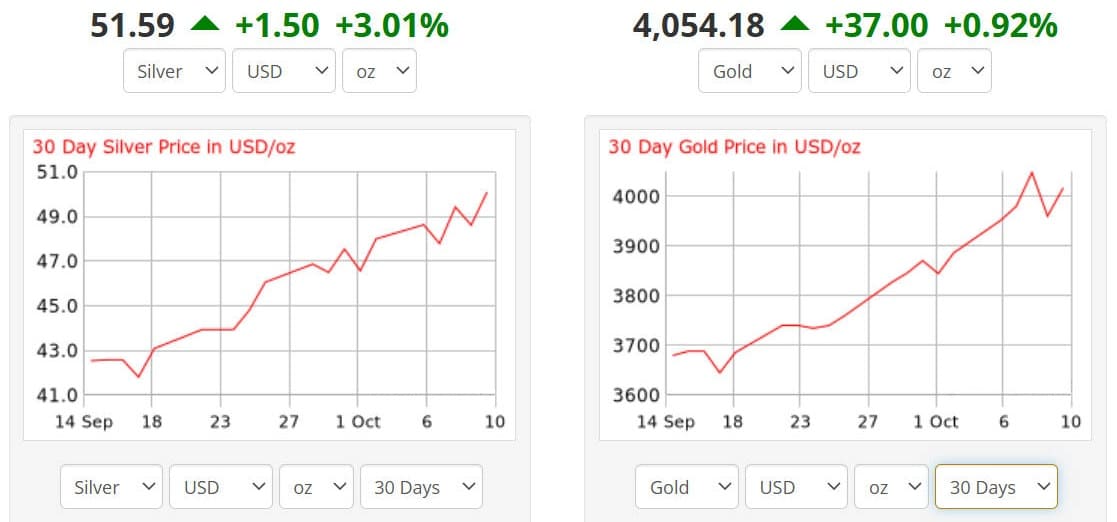Open the Gold dropdown below the gold chart
Screen dimensions: 1117x522
coord(687,488)
